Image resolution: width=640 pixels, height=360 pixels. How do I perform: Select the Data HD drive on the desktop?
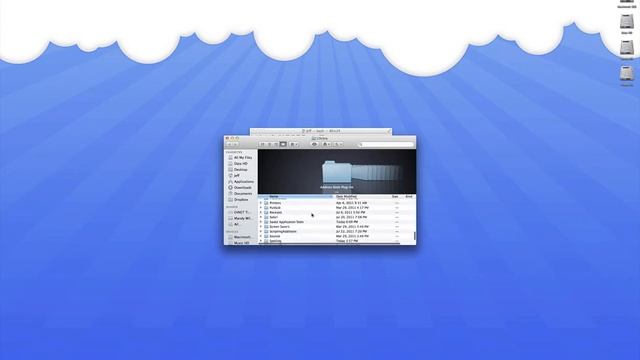(627, 24)
